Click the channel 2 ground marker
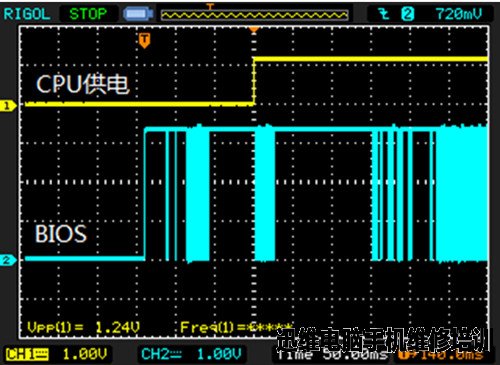 pyautogui.click(x=8, y=260)
